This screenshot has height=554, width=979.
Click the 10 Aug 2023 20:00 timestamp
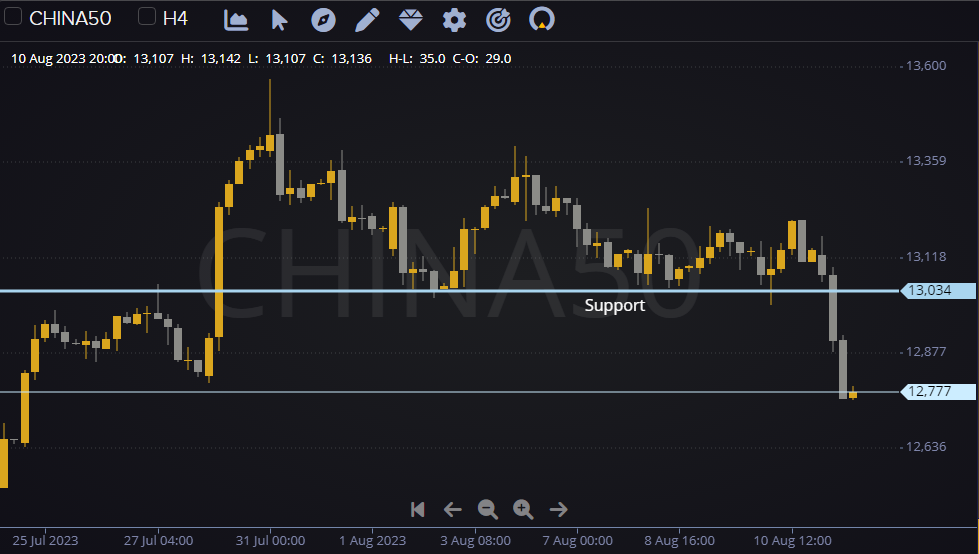point(66,59)
